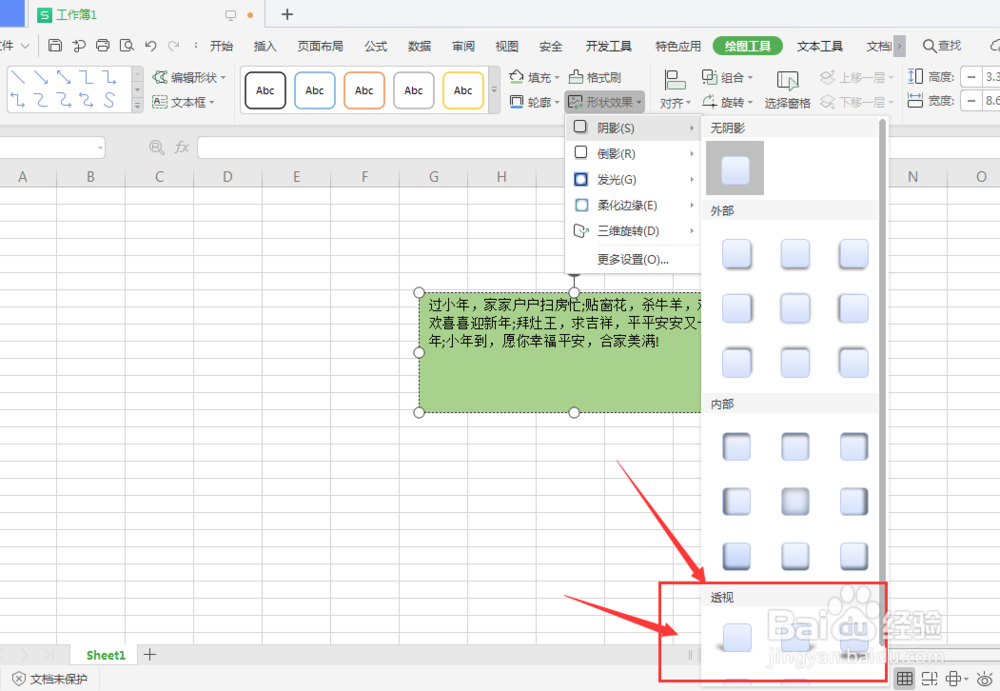
Task: Open the Outline (轮廓) dropdown
Action: coord(534,102)
